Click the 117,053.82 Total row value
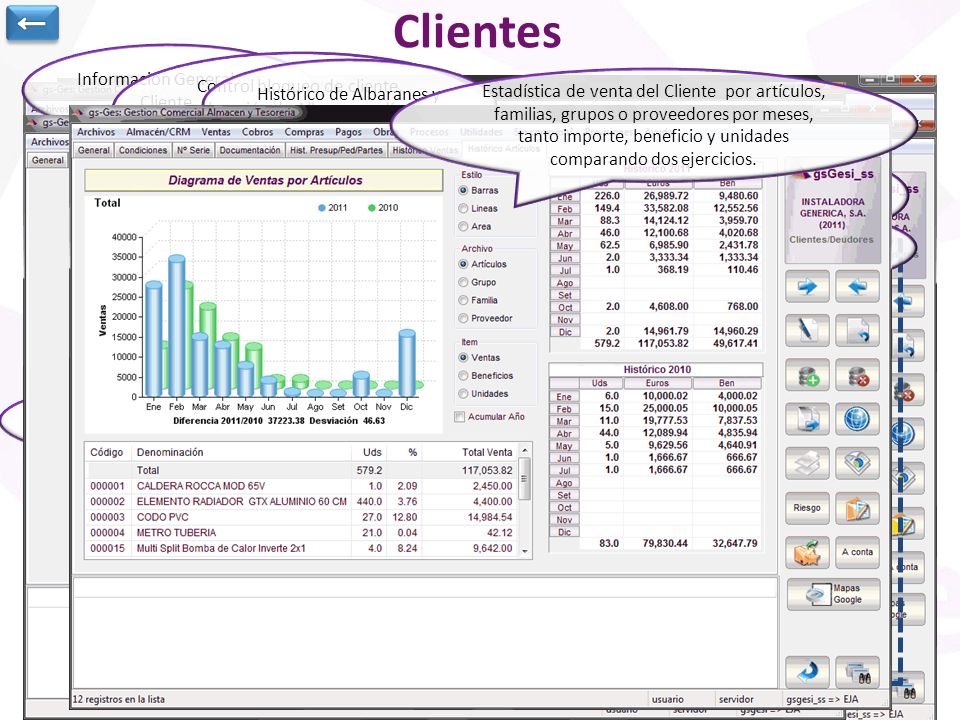 (487, 470)
